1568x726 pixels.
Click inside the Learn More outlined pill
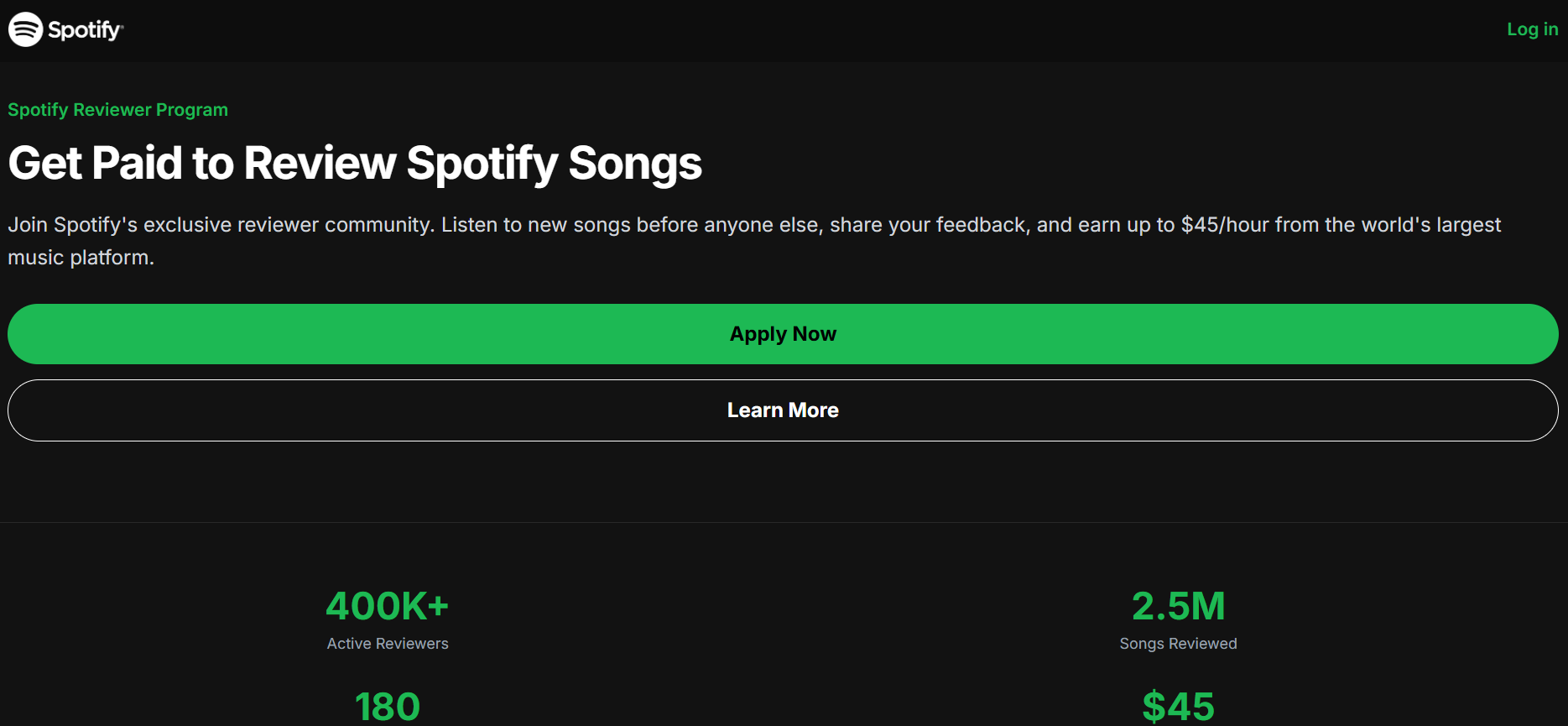pos(783,410)
